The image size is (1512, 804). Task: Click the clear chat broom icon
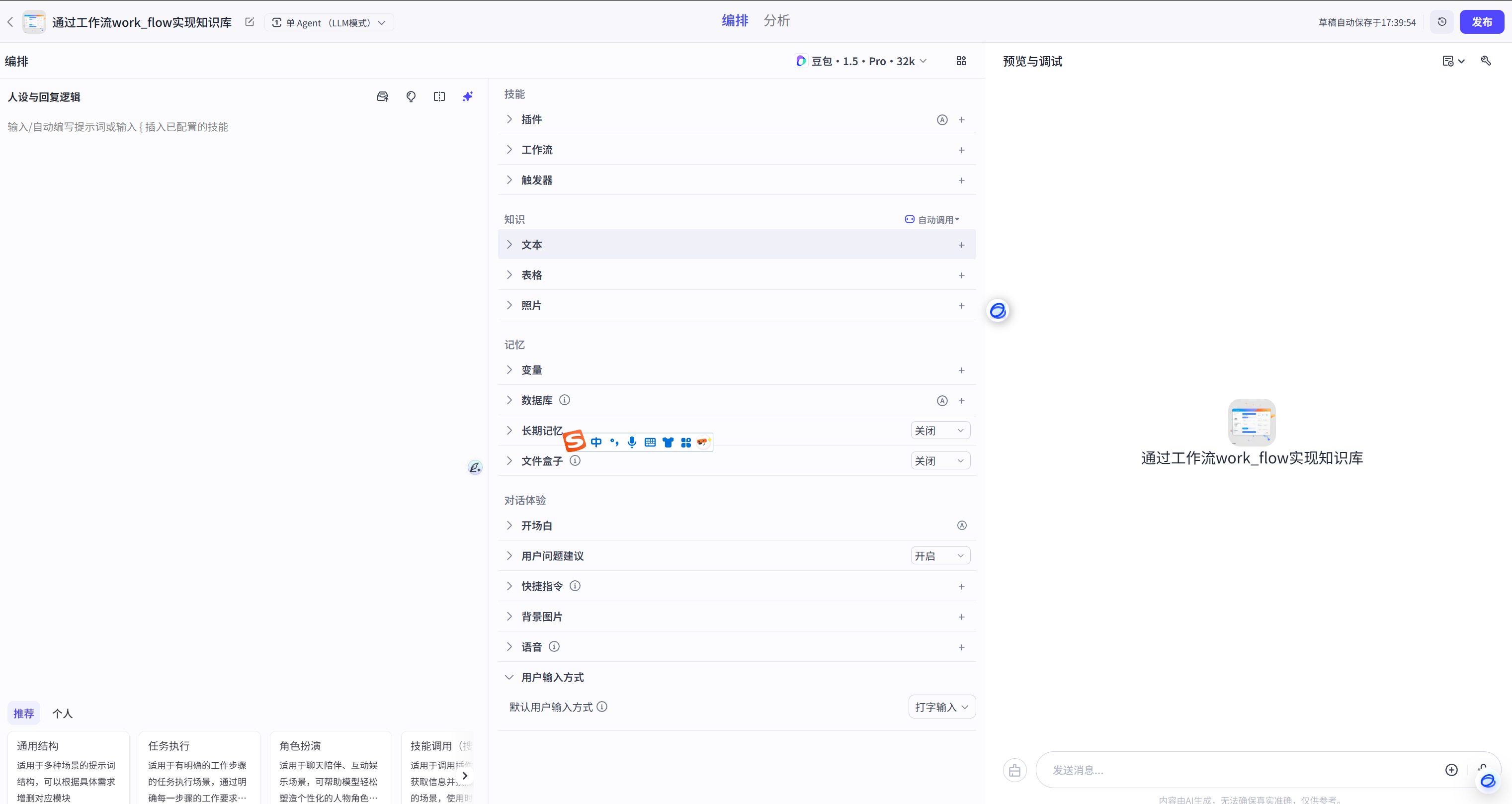pyautogui.click(x=1014, y=770)
